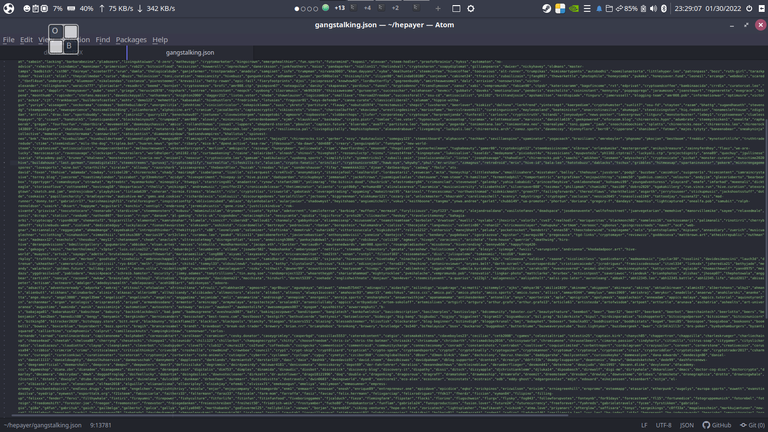Click the memory icon beside 40%

(71, 8)
